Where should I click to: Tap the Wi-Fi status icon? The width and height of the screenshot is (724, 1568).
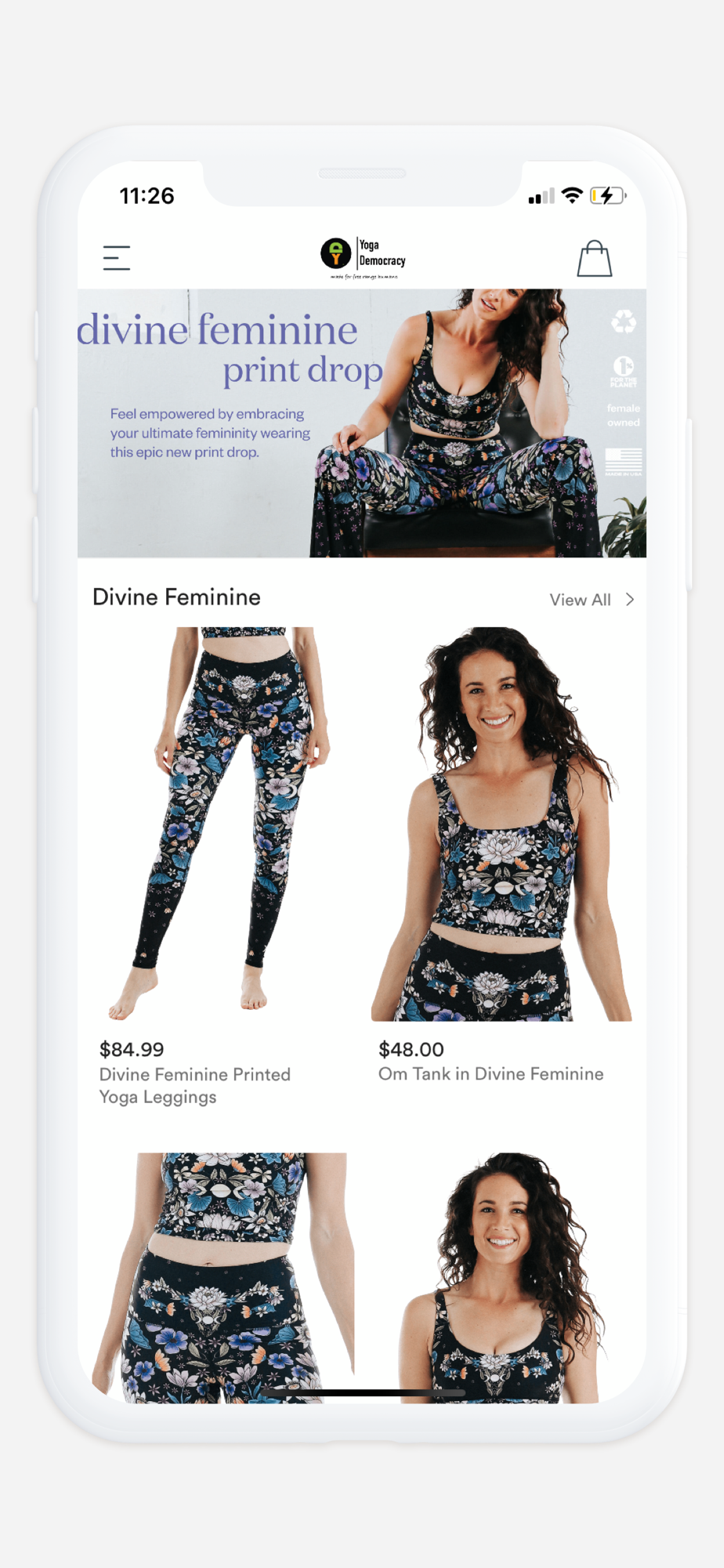coord(573,195)
